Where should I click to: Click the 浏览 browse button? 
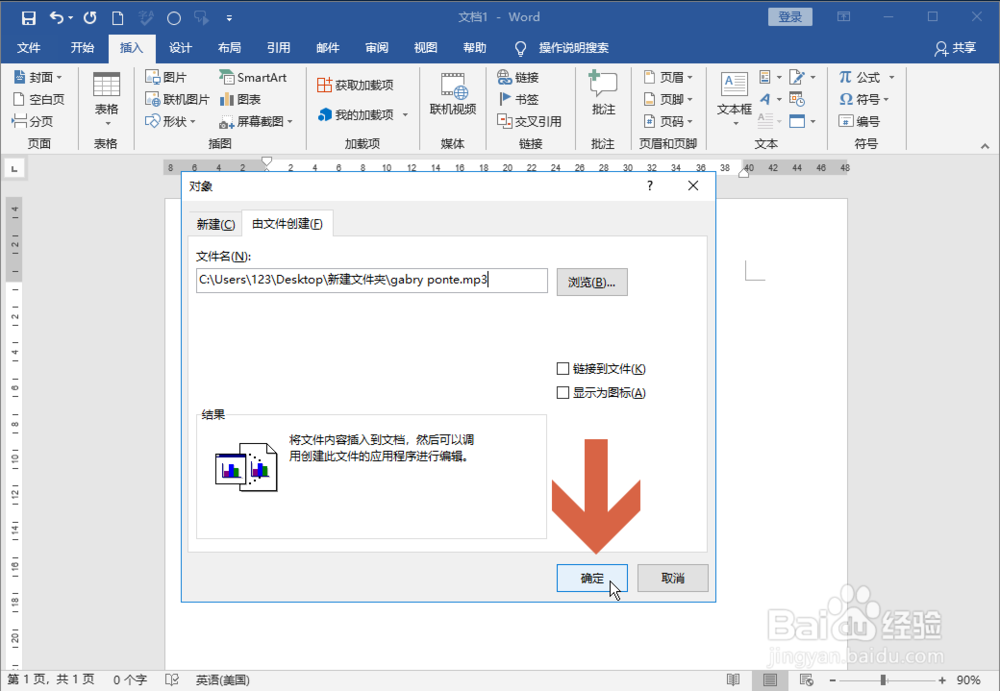(592, 282)
